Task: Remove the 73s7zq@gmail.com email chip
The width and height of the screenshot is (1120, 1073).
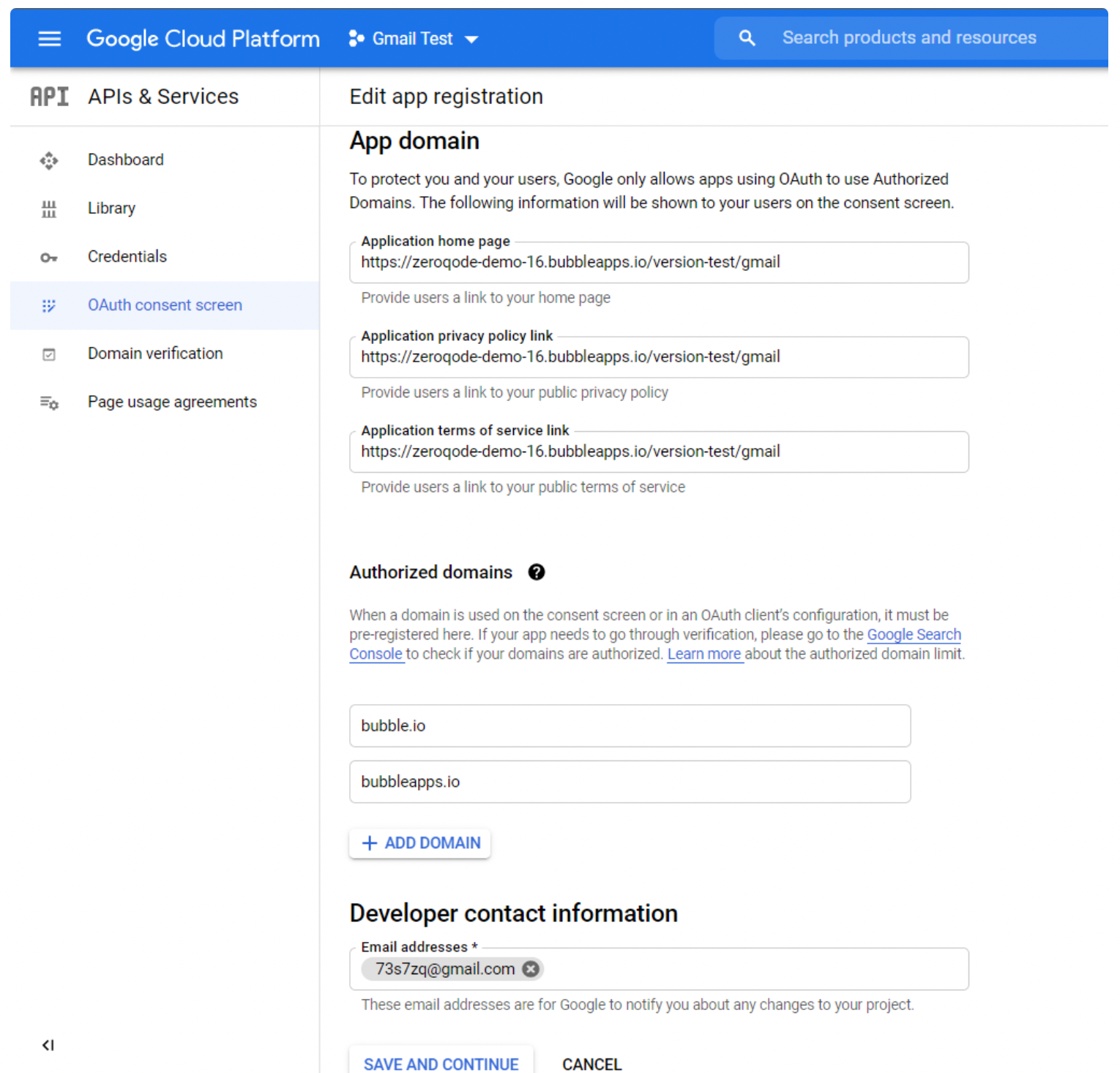Action: click(x=531, y=969)
